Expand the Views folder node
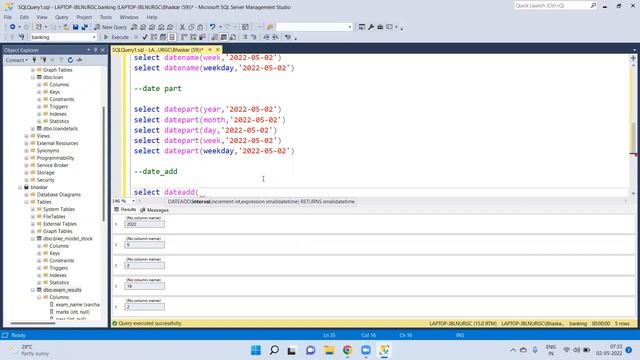Screen dimensions: 640x360 click(27, 136)
